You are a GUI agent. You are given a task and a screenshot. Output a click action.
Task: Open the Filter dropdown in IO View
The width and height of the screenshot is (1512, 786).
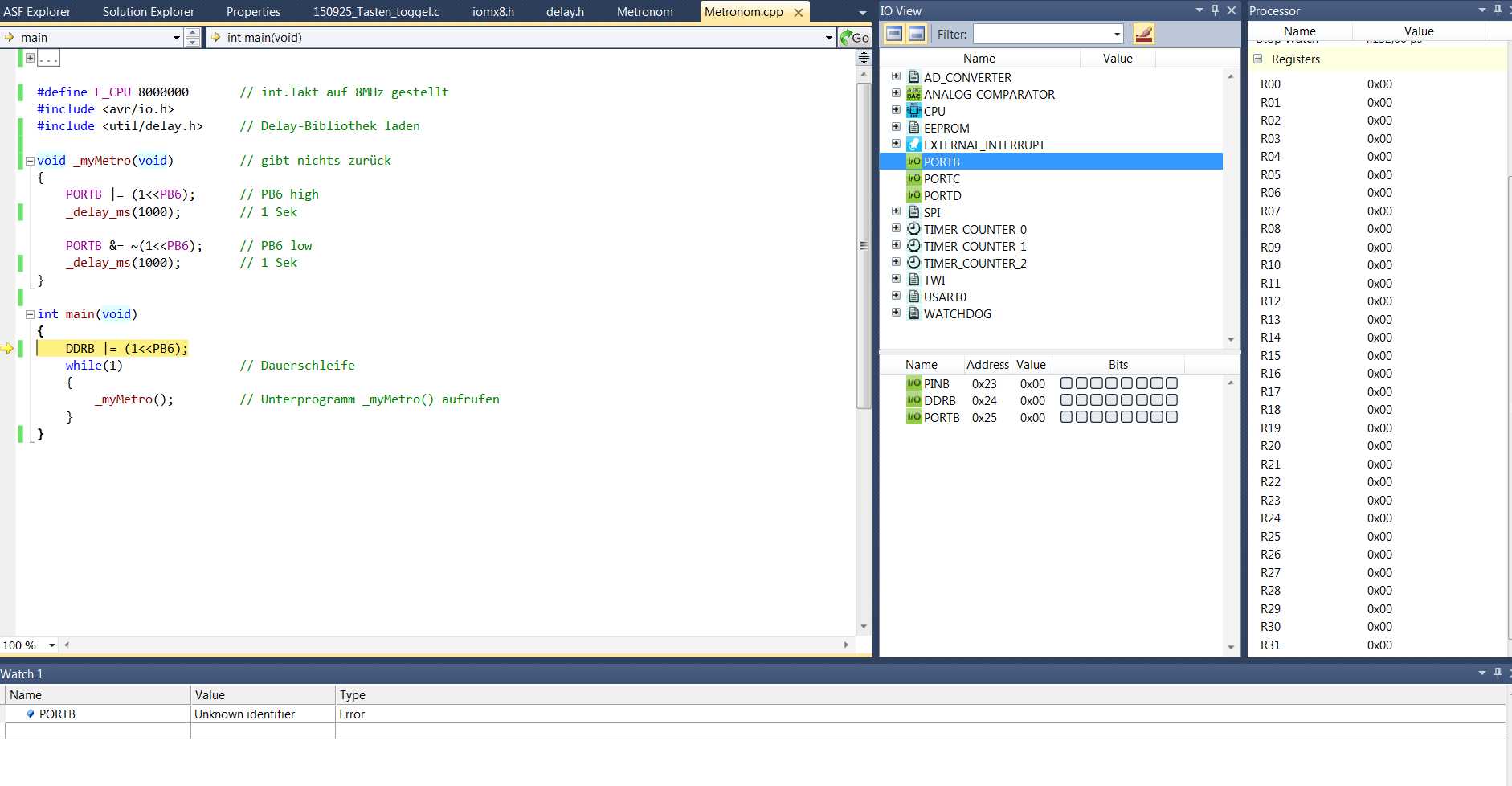[1117, 34]
